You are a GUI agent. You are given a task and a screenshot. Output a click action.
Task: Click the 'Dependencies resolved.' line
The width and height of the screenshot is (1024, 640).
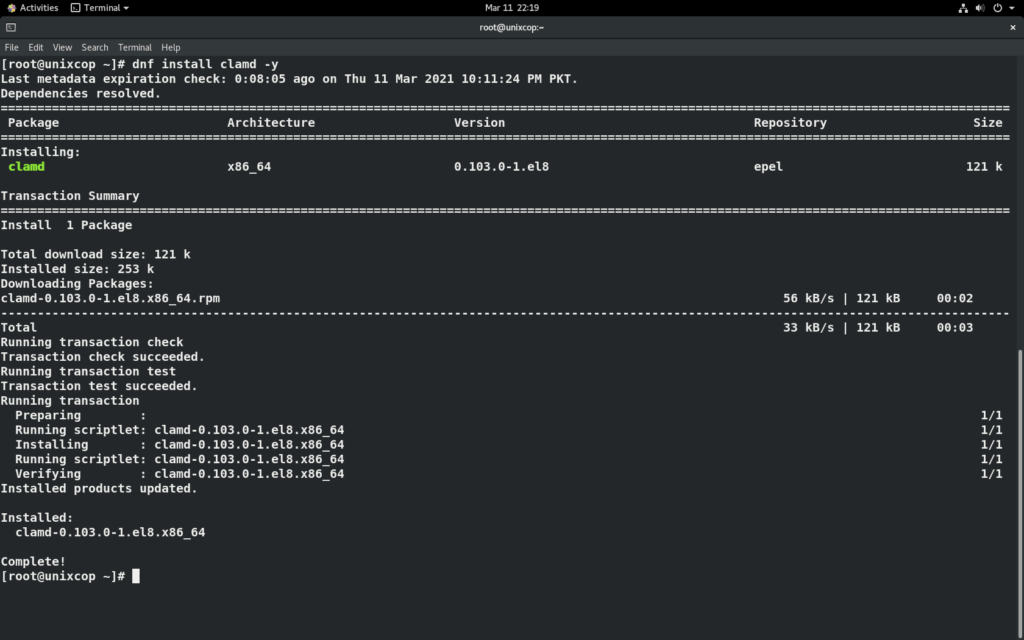click(x=81, y=93)
